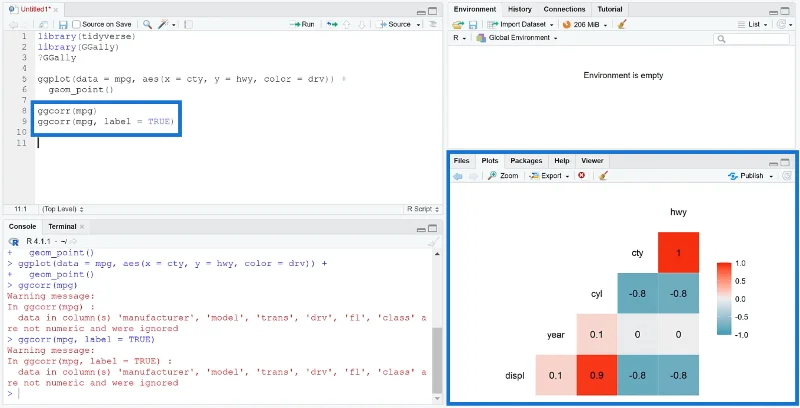Open the 206 MiB memory usage dropdown

605,24
